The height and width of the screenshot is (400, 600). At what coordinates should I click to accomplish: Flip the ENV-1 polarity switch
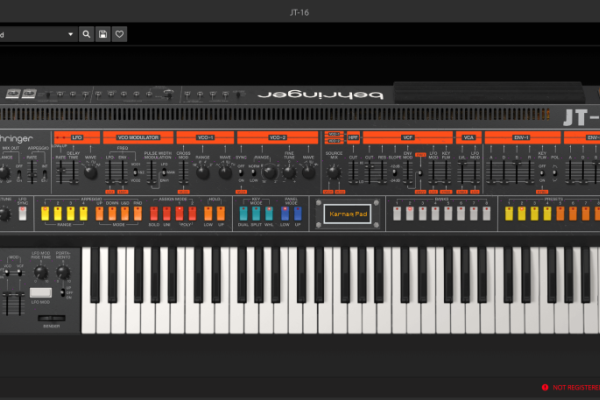(554, 173)
